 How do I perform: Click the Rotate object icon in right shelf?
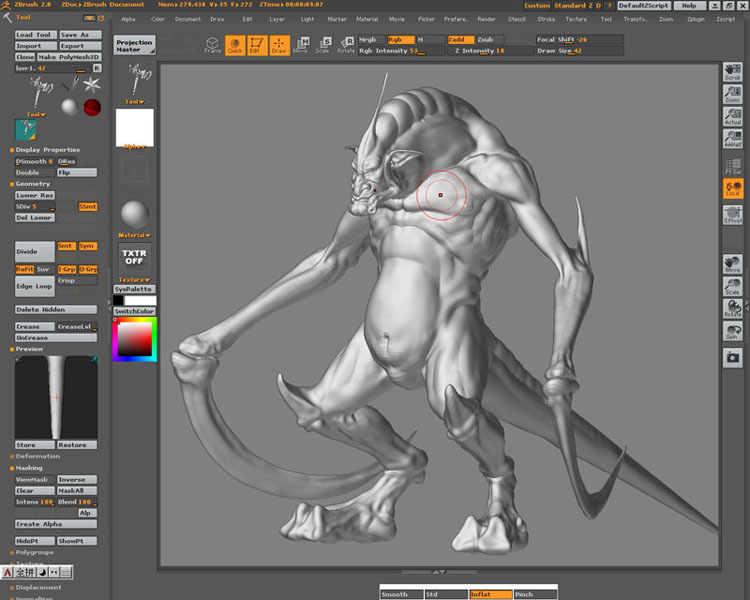(x=732, y=309)
